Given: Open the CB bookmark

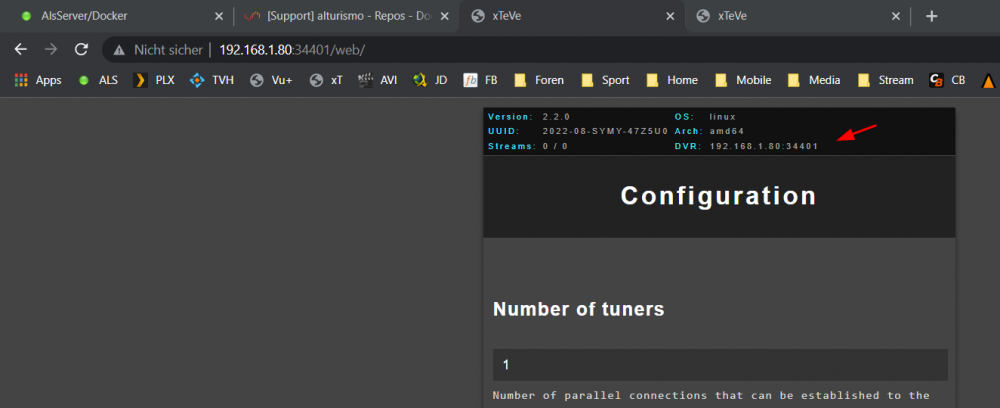Looking at the screenshot, I should [x=947, y=80].
